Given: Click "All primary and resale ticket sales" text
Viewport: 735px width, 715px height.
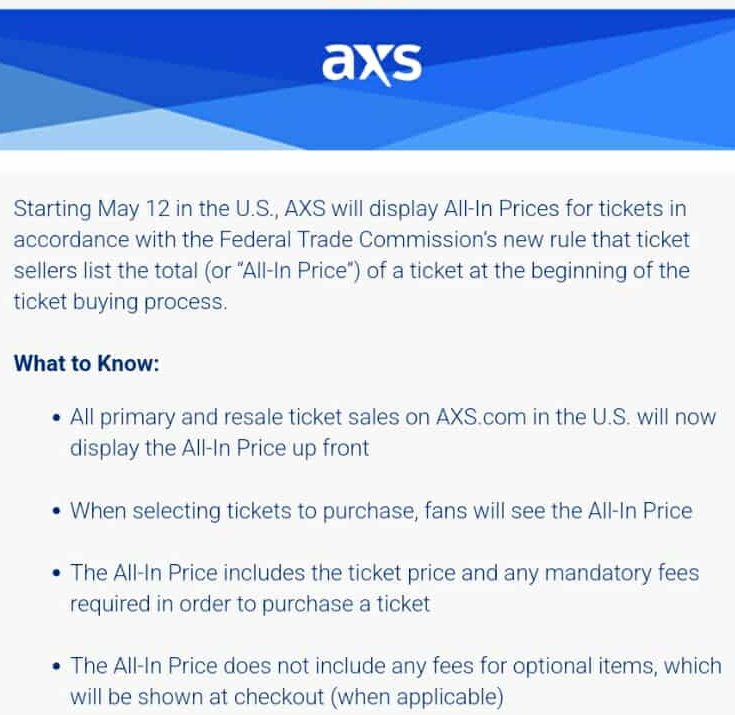Looking at the screenshot, I should pyautogui.click(x=229, y=417).
